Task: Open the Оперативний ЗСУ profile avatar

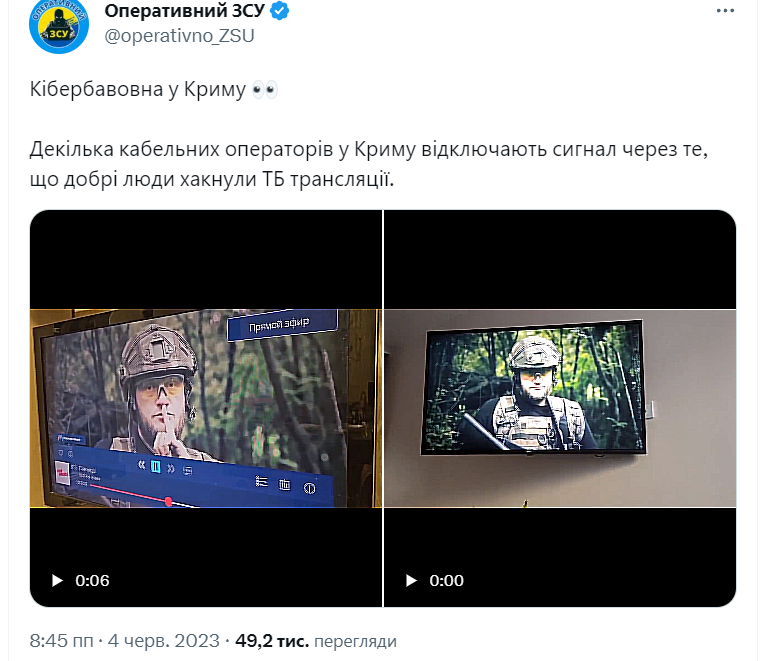Action: [59, 26]
